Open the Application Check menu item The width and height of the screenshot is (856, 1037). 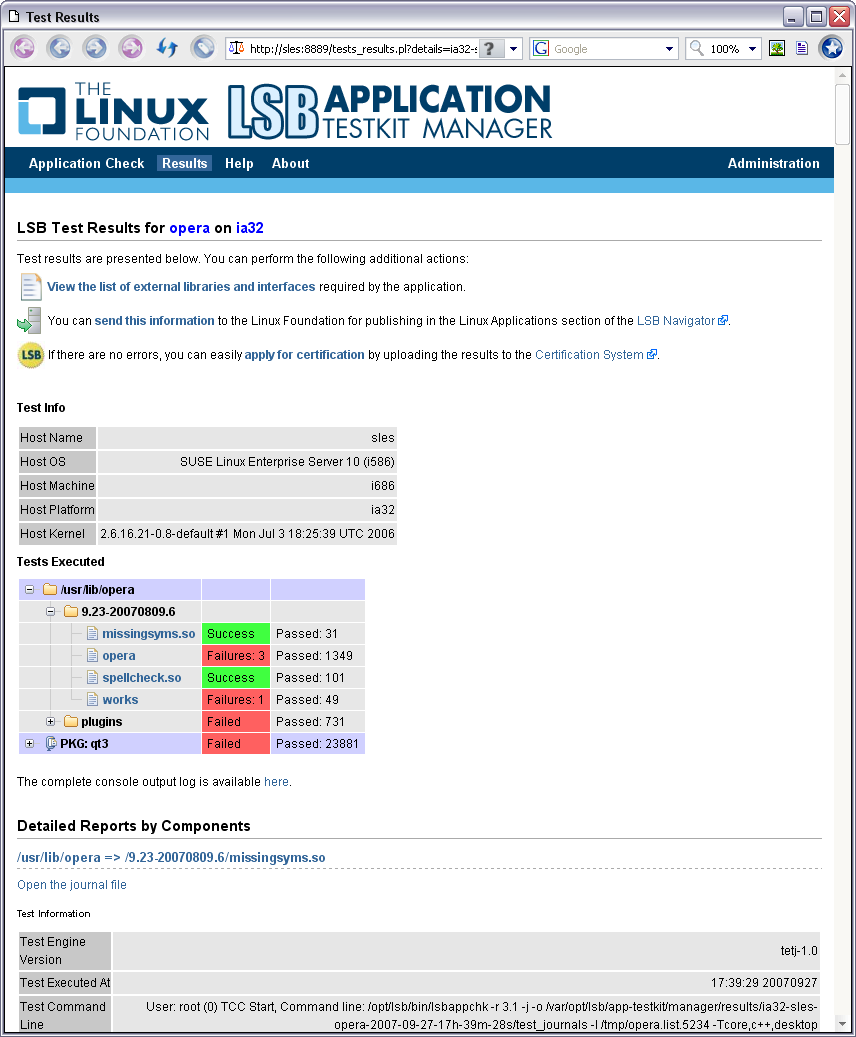pyautogui.click(x=87, y=163)
